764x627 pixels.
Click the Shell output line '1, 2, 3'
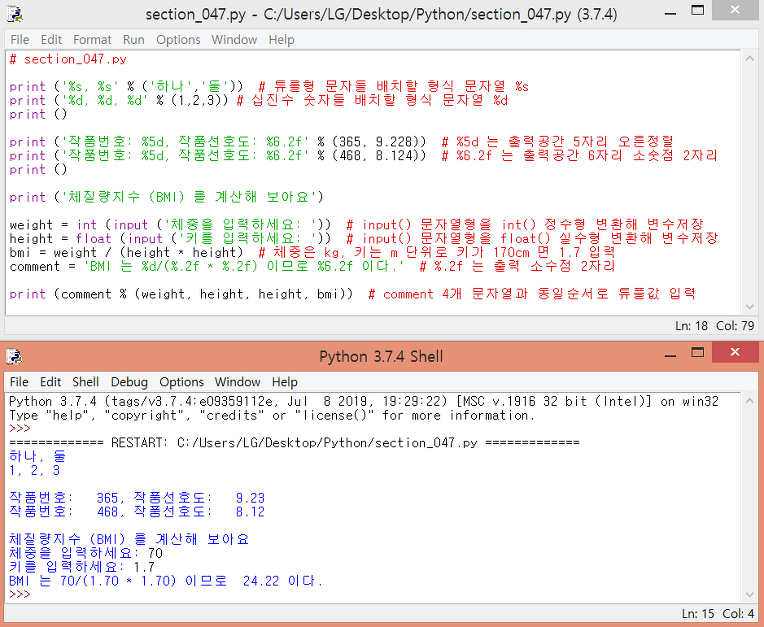[x=35, y=470]
